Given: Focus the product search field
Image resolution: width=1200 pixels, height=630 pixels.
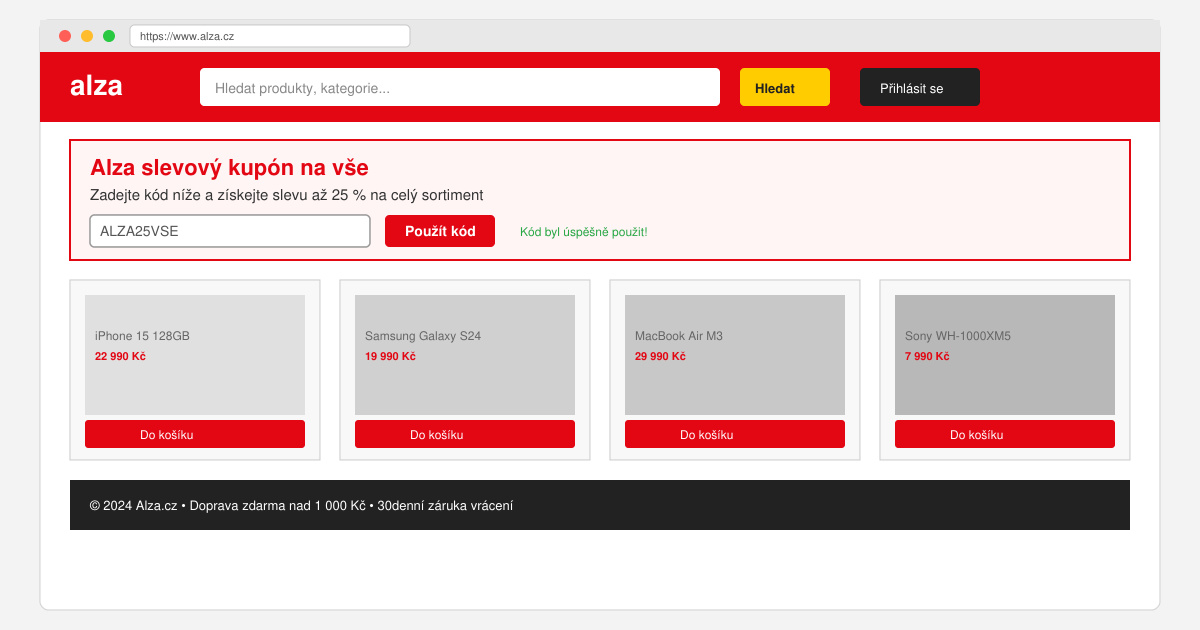Looking at the screenshot, I should point(460,87).
